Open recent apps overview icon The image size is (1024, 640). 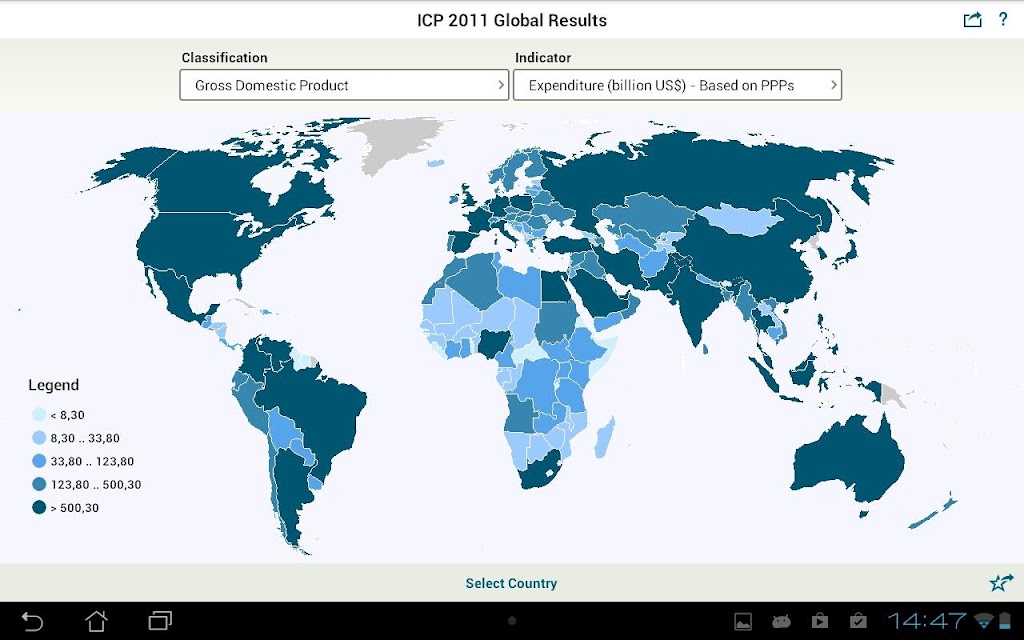(x=160, y=620)
